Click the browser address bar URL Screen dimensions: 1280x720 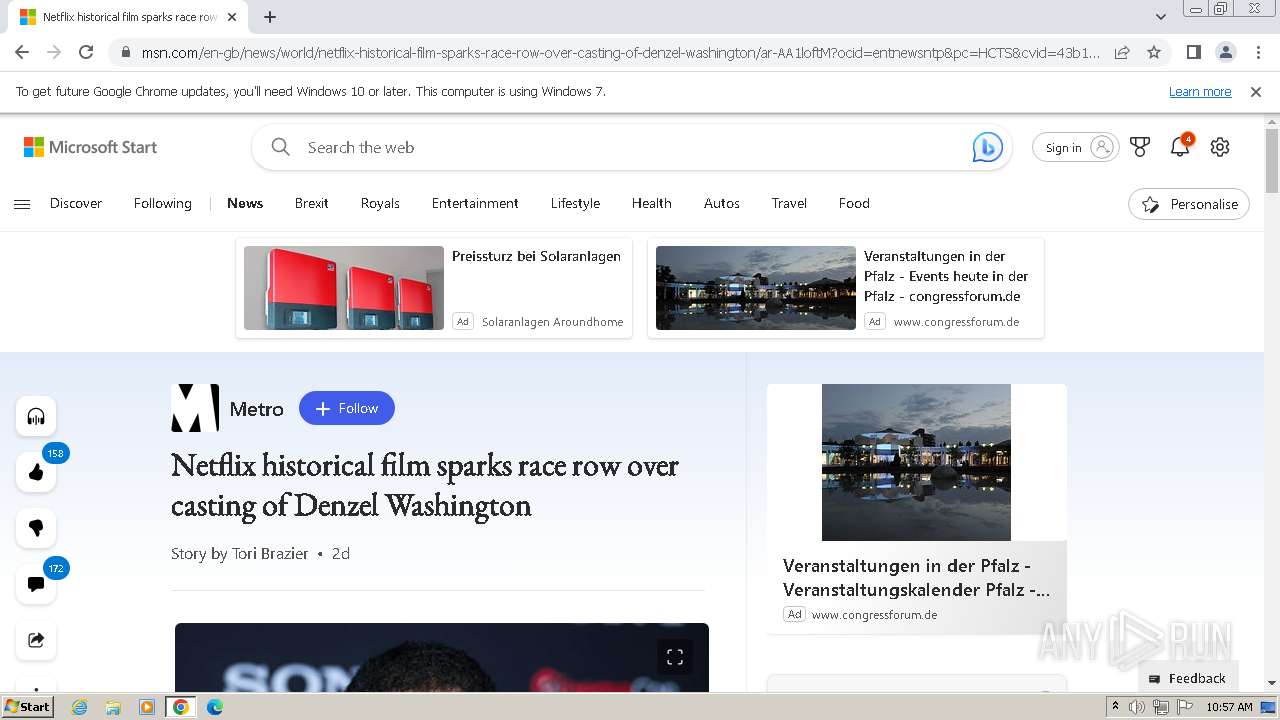pos(620,52)
